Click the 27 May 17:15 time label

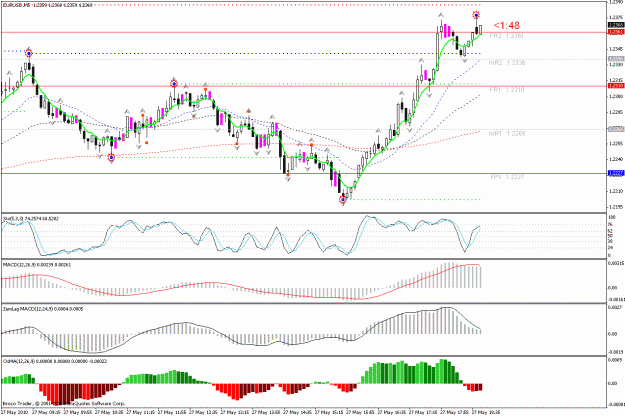pyautogui.click(x=423, y=412)
